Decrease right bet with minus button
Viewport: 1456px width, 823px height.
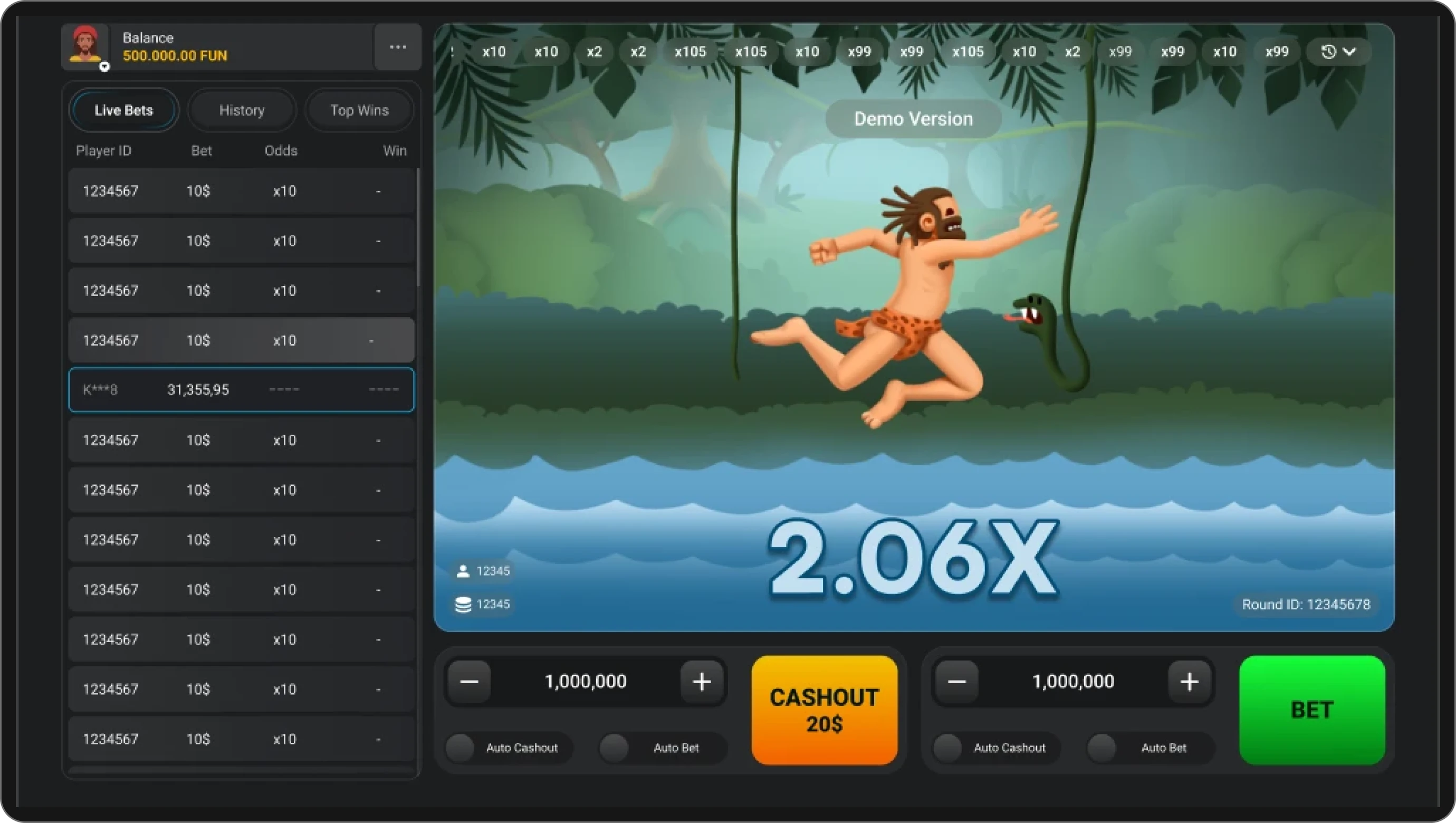coord(956,682)
